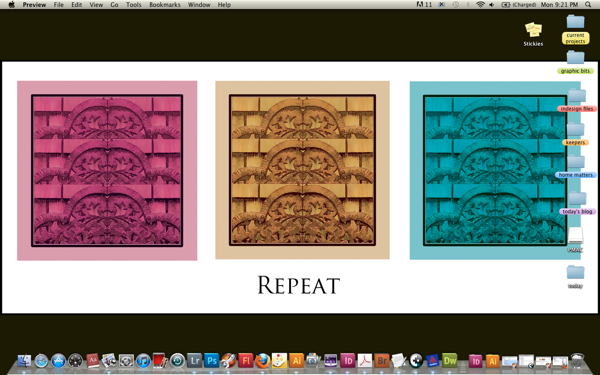Viewport: 600px width, 375px height.
Task: Open the red sketchbook app in dock
Action: [x=160, y=361]
